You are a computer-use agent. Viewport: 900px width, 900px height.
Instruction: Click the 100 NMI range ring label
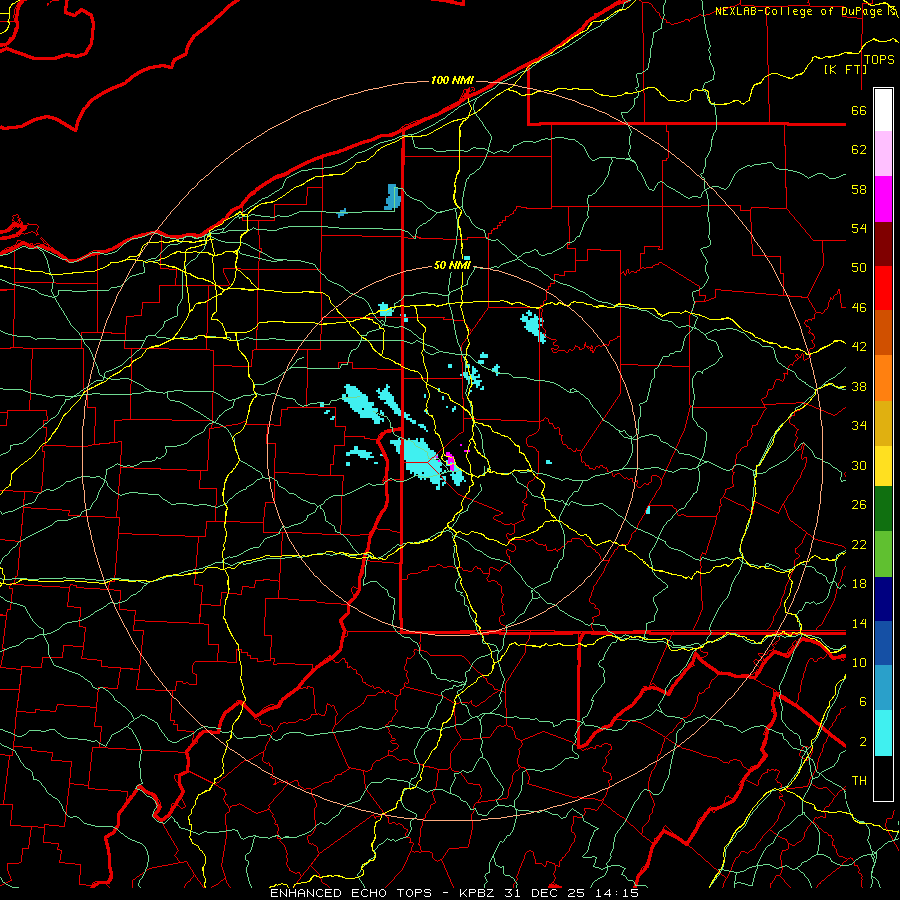[452, 80]
